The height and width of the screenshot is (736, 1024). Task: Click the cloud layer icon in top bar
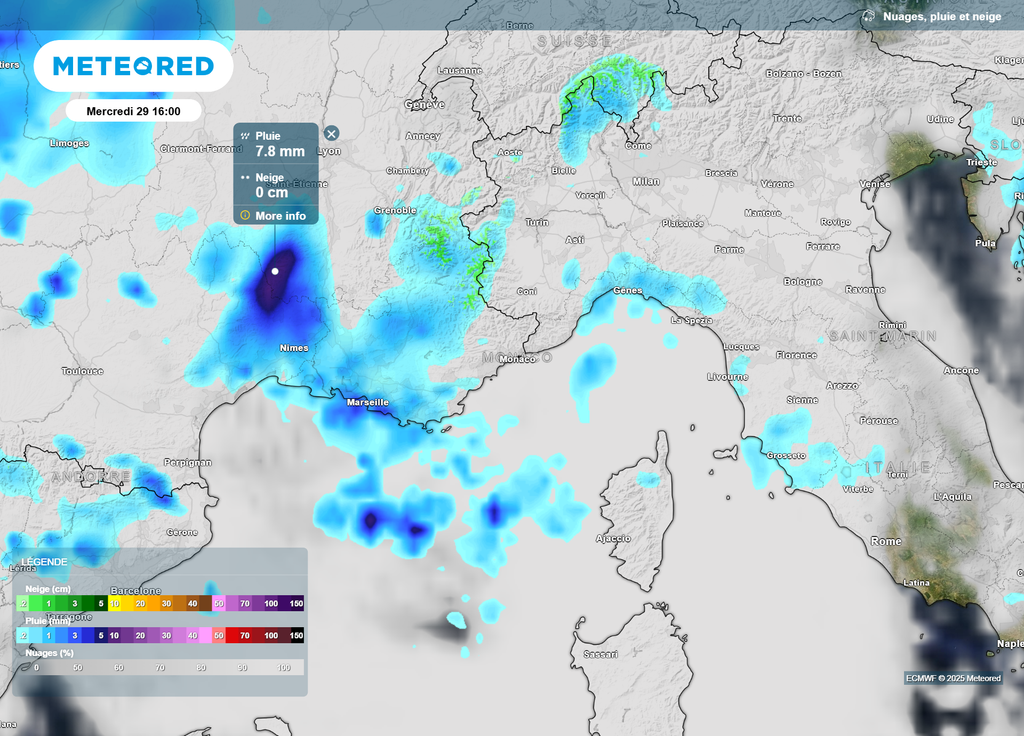[868, 16]
